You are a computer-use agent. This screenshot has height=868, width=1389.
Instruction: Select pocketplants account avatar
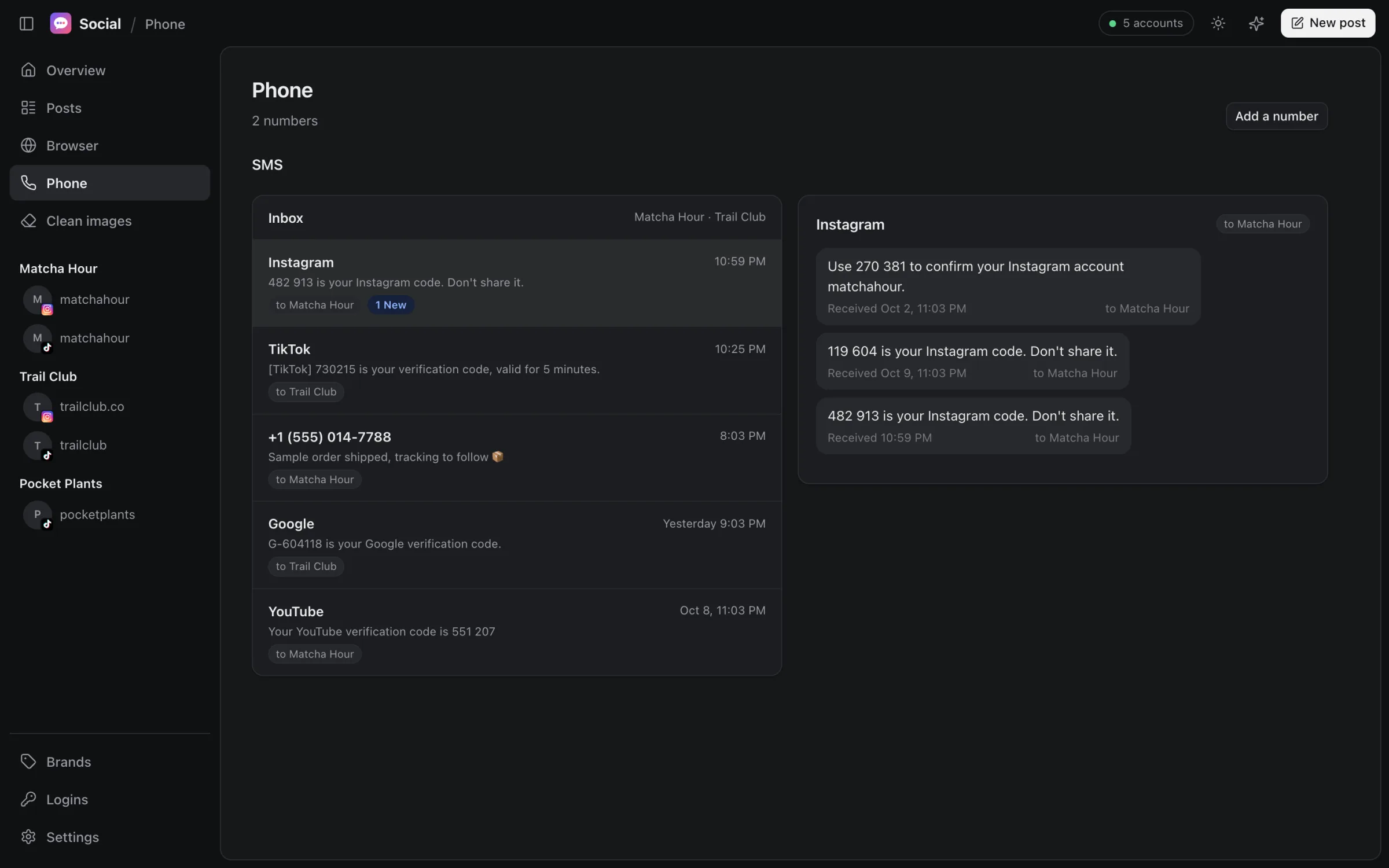pyautogui.click(x=38, y=514)
